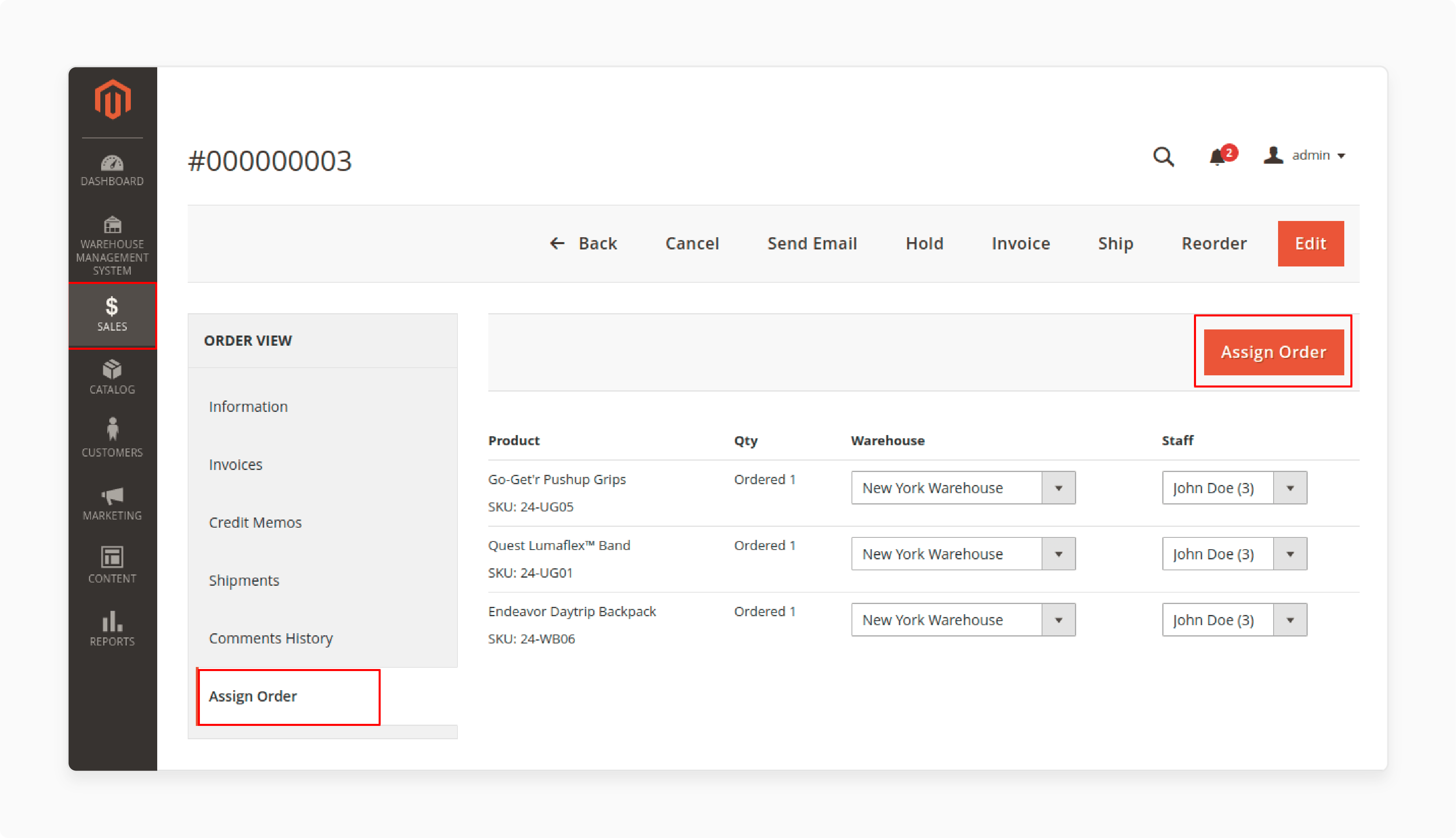Open the Marketing sidebar menu
1456x838 pixels.
click(x=112, y=504)
